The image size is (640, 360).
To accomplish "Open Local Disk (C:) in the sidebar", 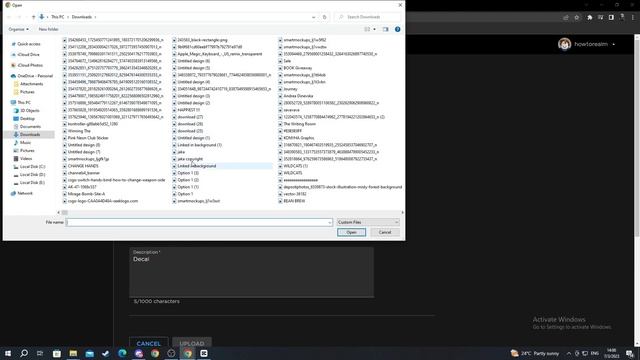I will pos(32,167).
